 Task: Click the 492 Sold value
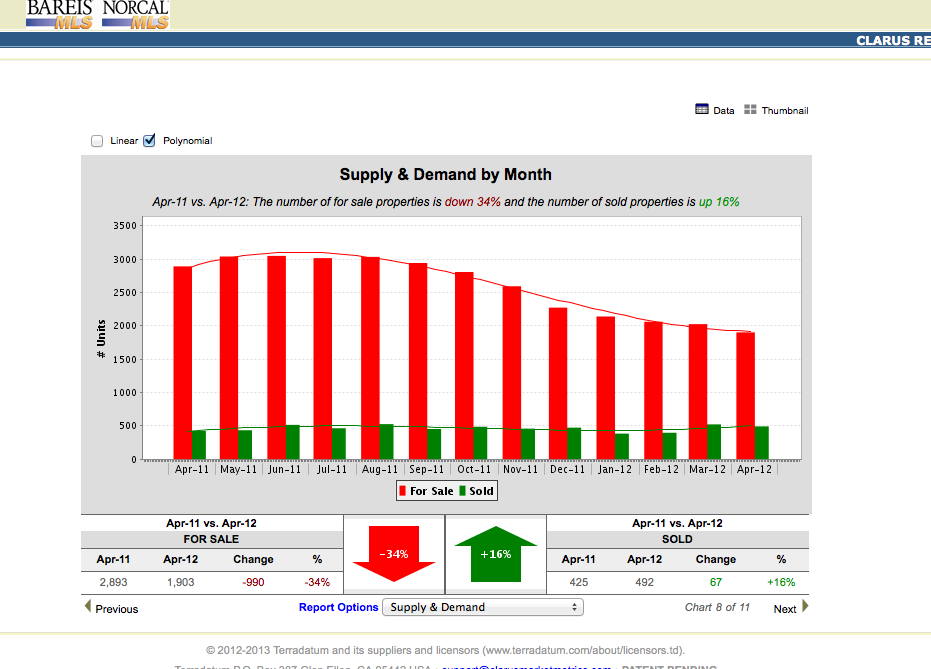(644, 582)
